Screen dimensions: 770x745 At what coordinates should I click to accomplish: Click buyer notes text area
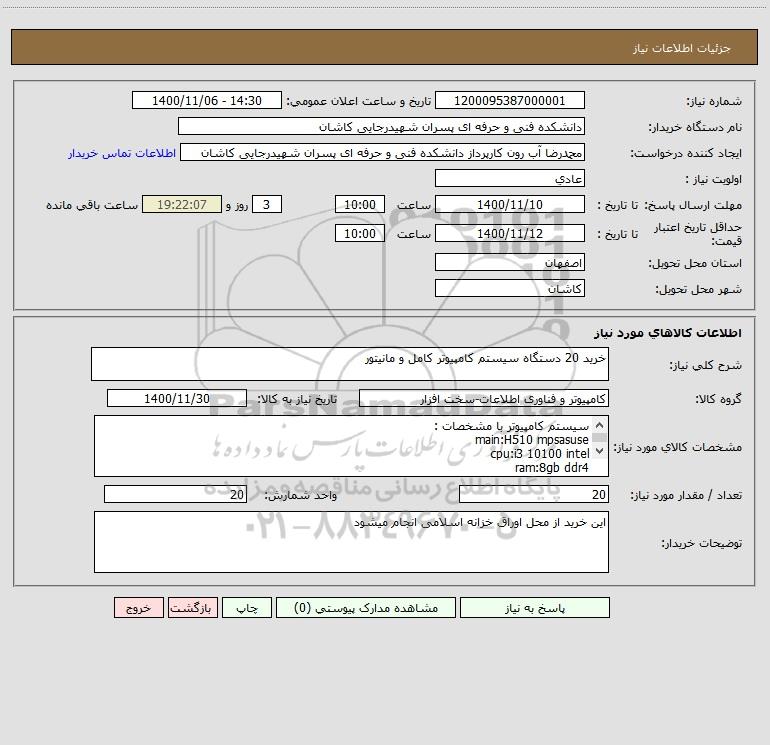pos(351,542)
